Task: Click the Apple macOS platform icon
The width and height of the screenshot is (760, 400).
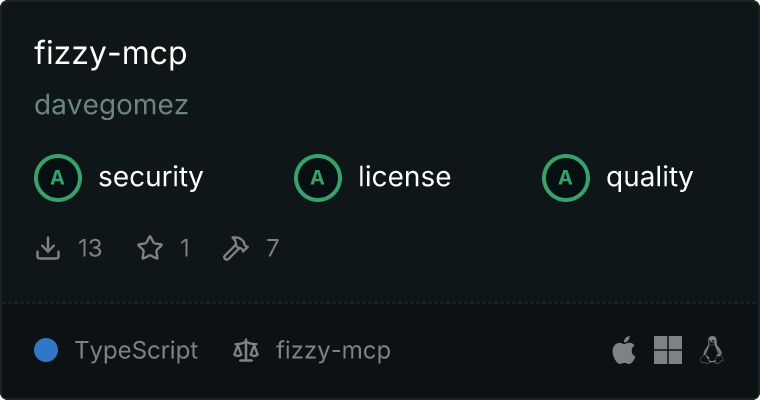Action: [624, 350]
